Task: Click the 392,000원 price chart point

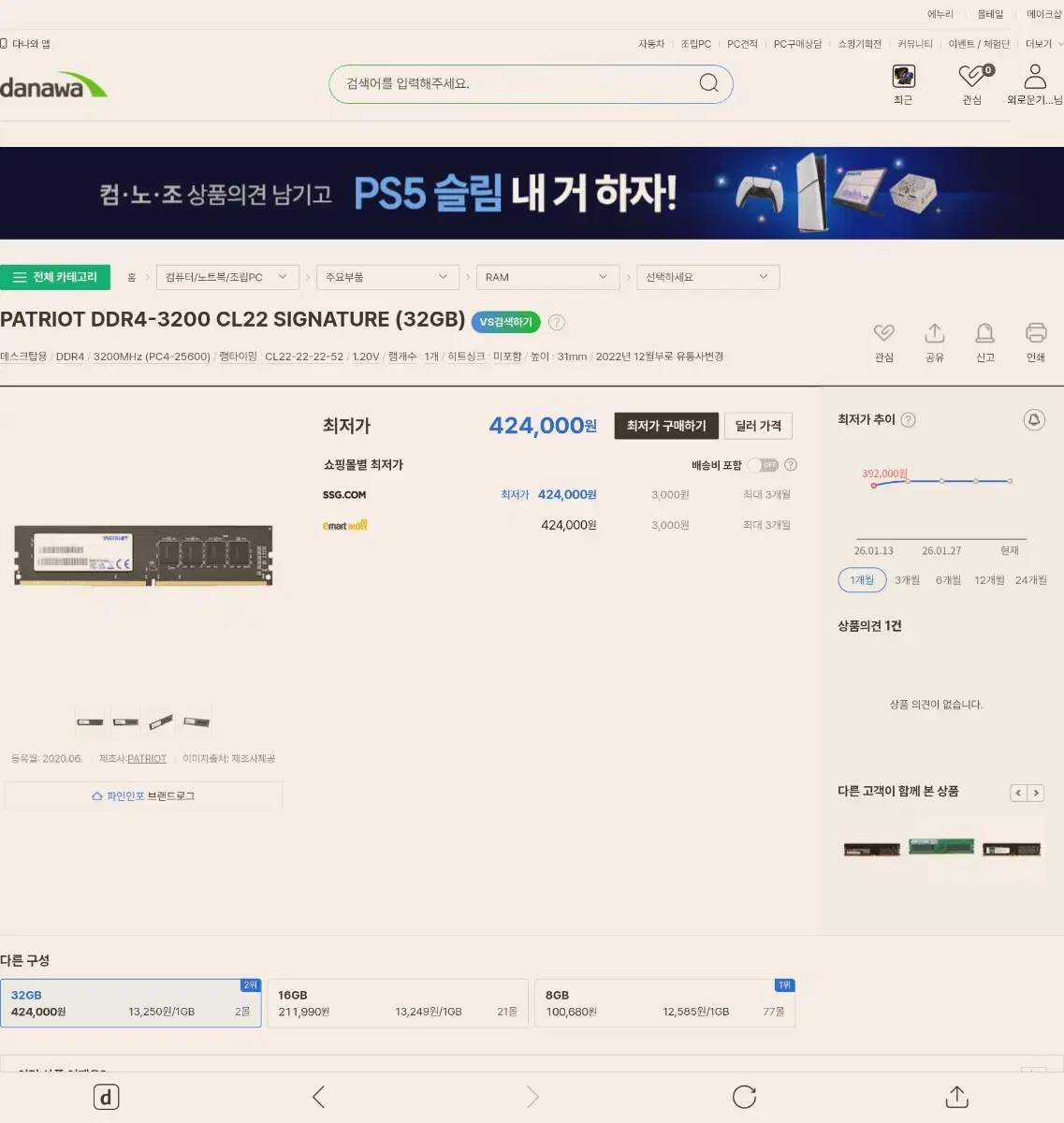Action: coord(874,485)
